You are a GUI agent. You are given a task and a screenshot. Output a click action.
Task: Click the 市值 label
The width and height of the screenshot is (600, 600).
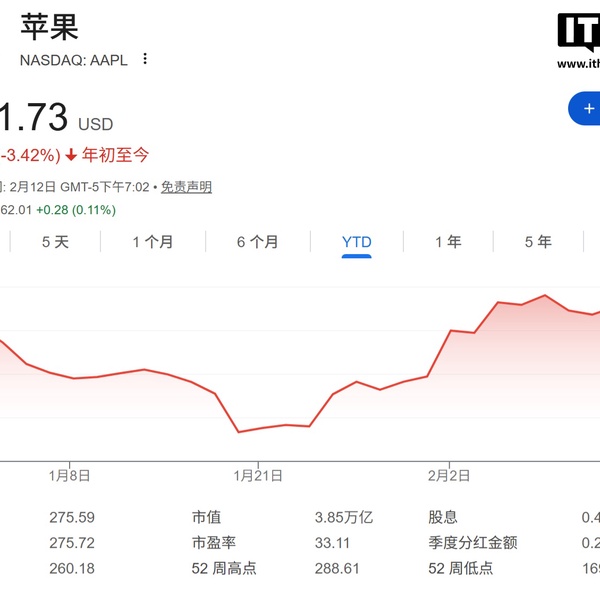pos(207,517)
